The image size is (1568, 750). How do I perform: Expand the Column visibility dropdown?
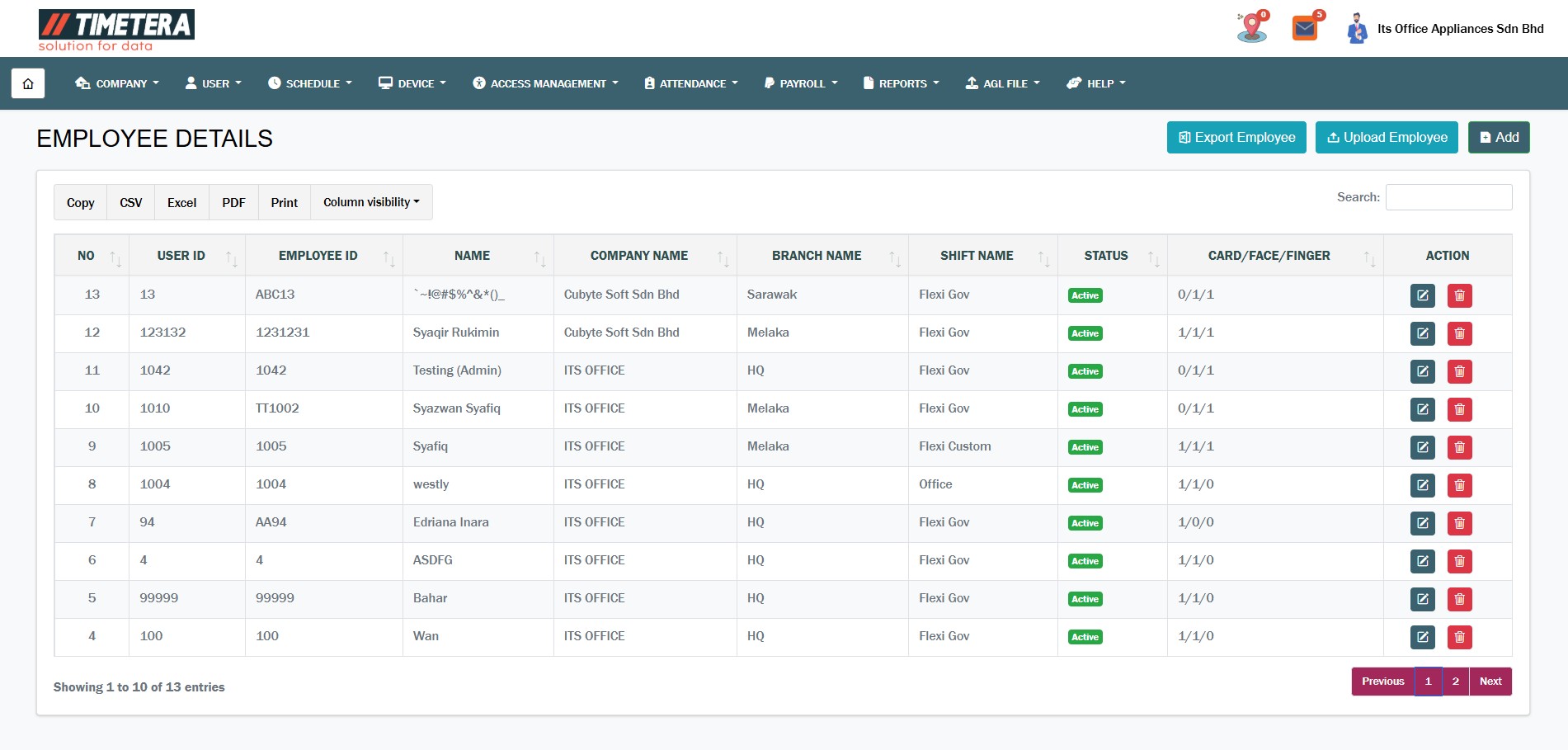[x=371, y=202]
